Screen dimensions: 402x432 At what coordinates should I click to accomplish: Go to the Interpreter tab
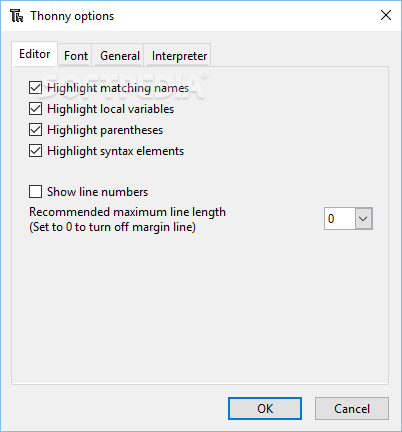(x=179, y=56)
